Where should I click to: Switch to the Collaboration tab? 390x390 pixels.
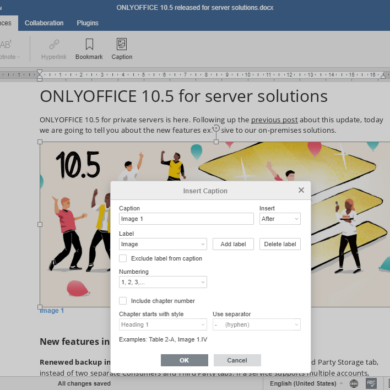pyautogui.click(x=44, y=23)
